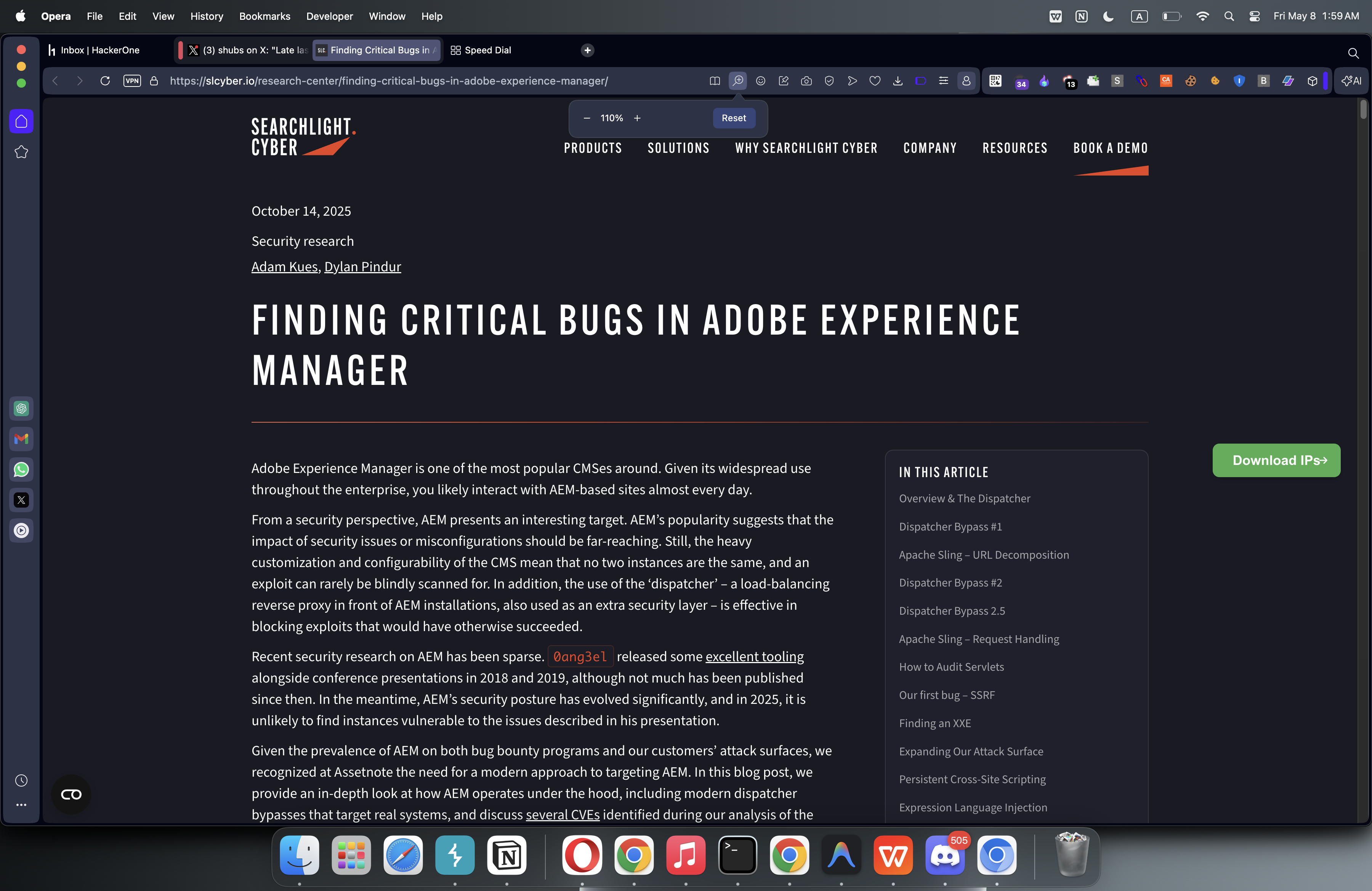Screen dimensions: 1372x891
Task: Click the send flow arrow icon
Action: click(852, 81)
